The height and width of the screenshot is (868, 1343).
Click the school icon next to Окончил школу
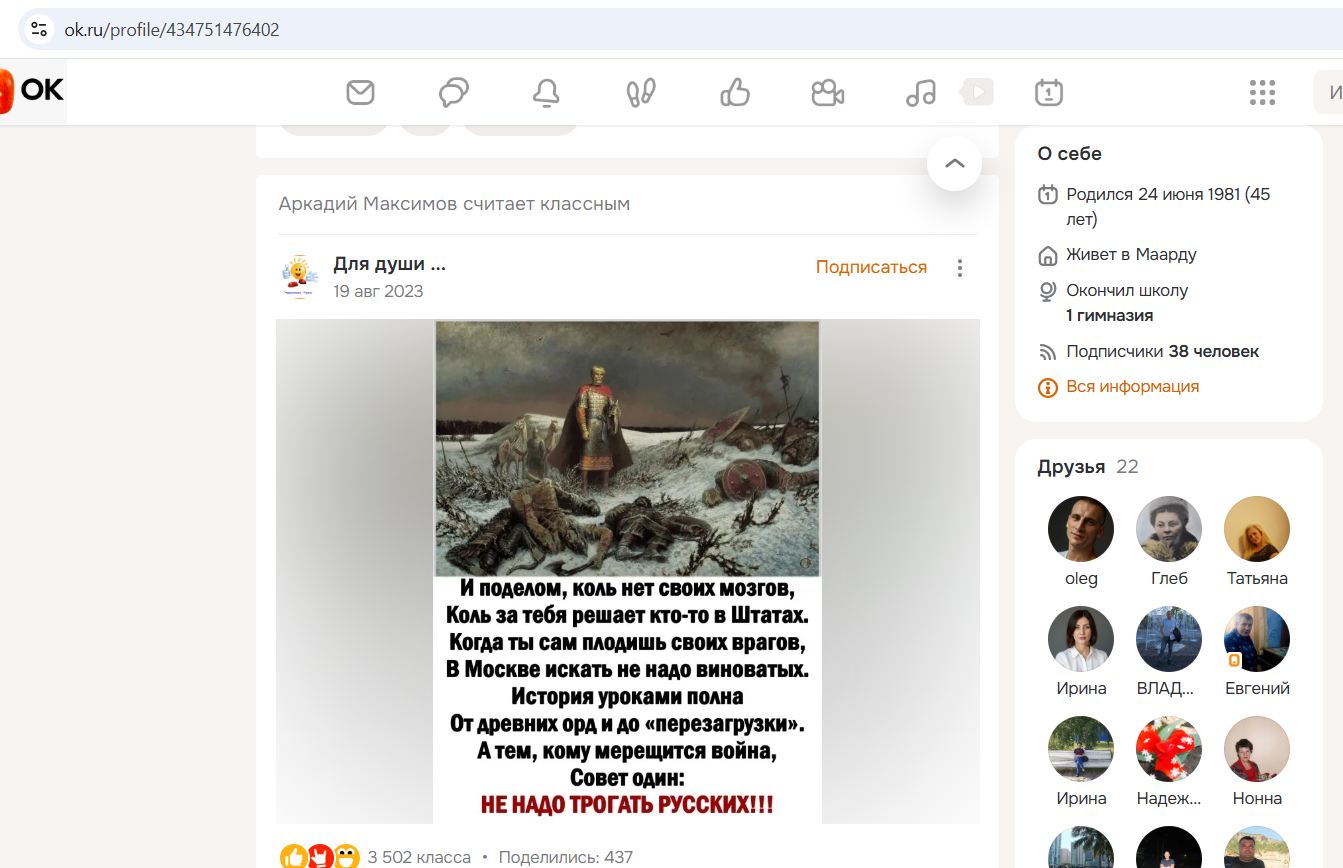coord(1047,292)
